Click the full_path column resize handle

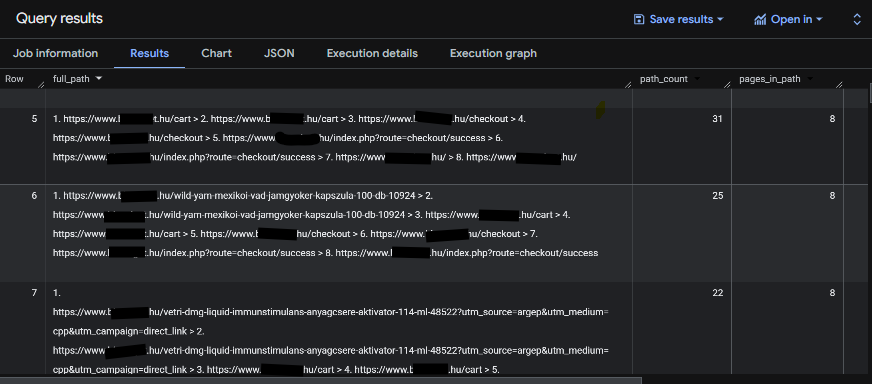628,85
